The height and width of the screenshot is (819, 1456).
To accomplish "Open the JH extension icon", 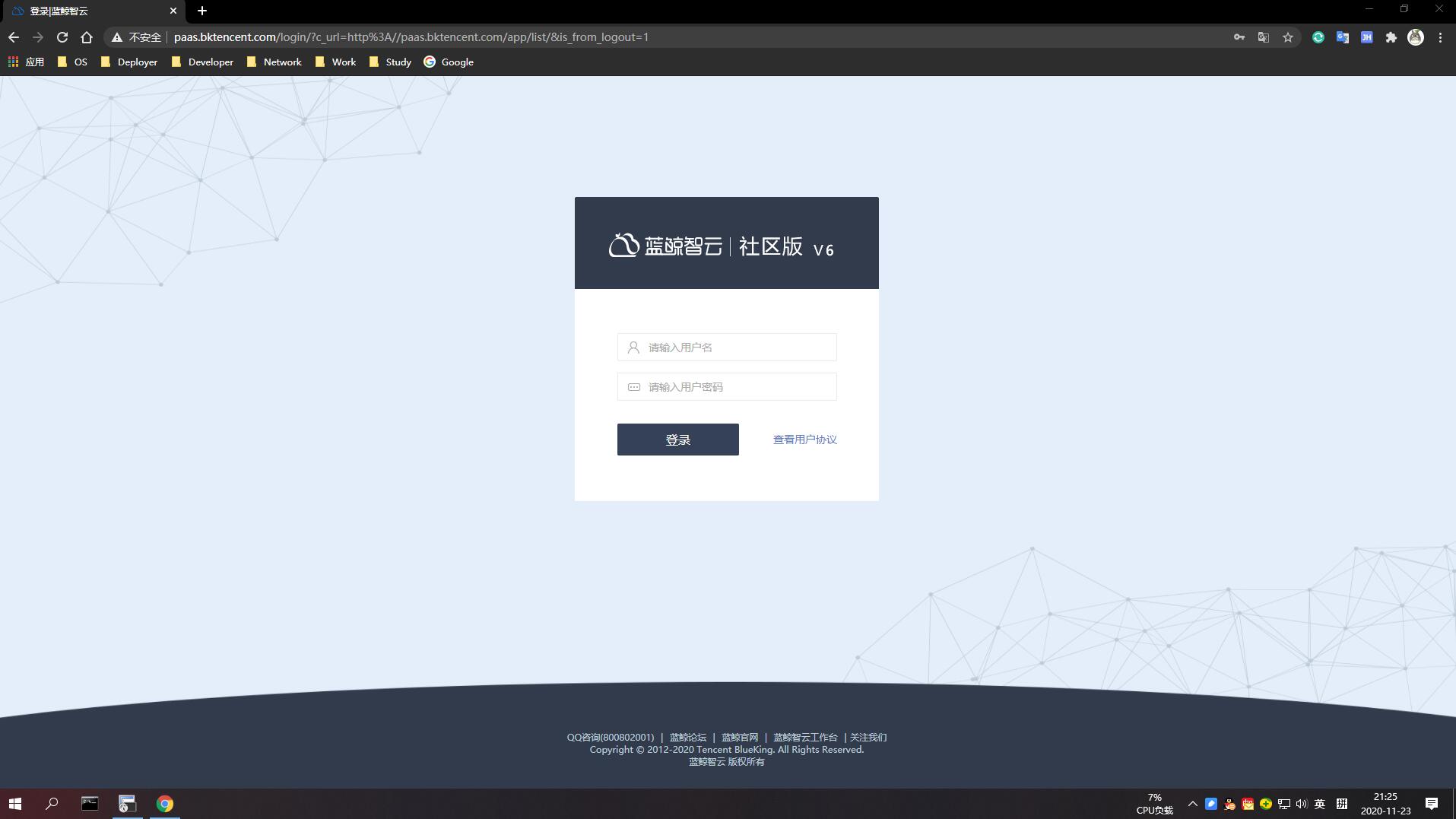I will click(x=1367, y=37).
